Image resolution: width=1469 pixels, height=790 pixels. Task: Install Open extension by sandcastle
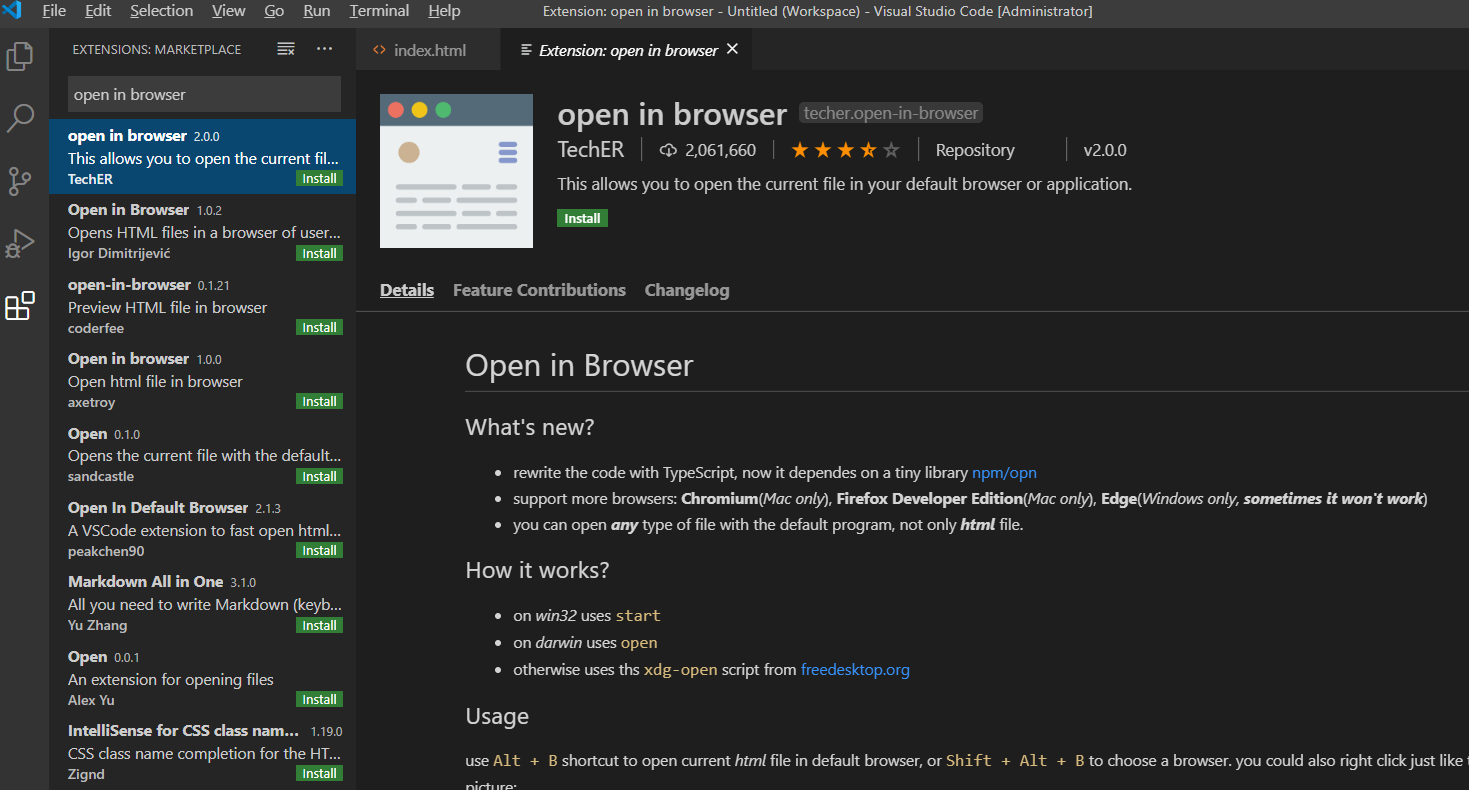tap(319, 476)
